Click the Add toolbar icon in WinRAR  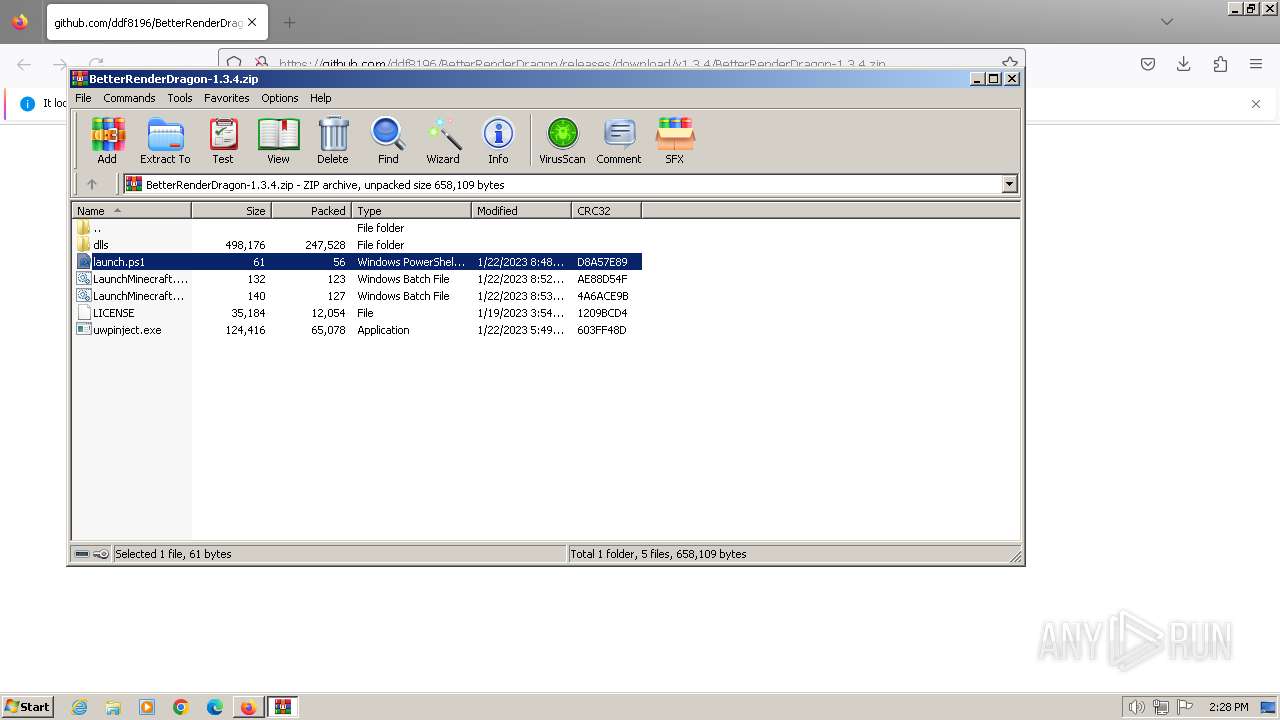pos(107,140)
